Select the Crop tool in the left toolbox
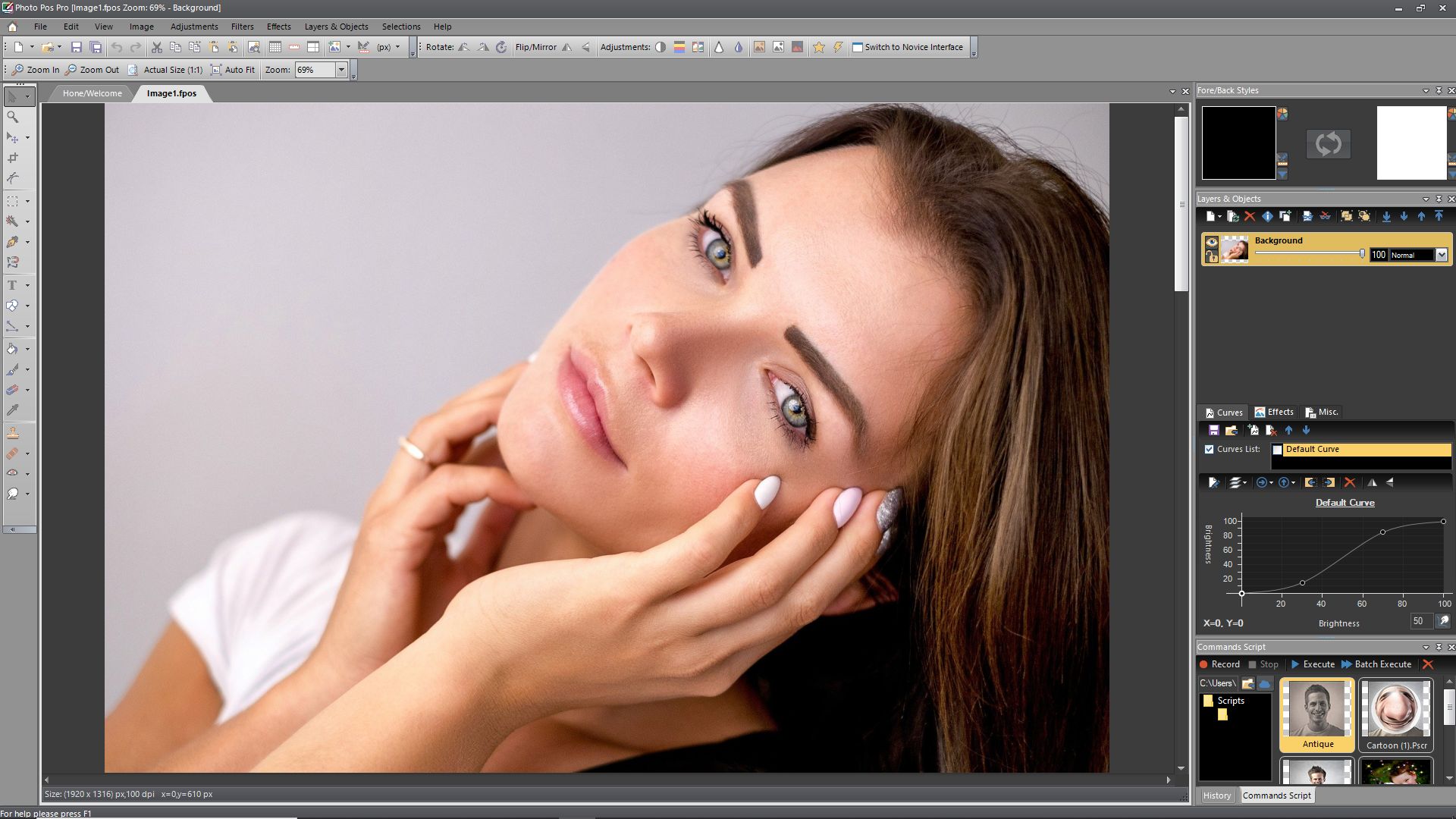This screenshot has width=1456, height=819. 13,158
